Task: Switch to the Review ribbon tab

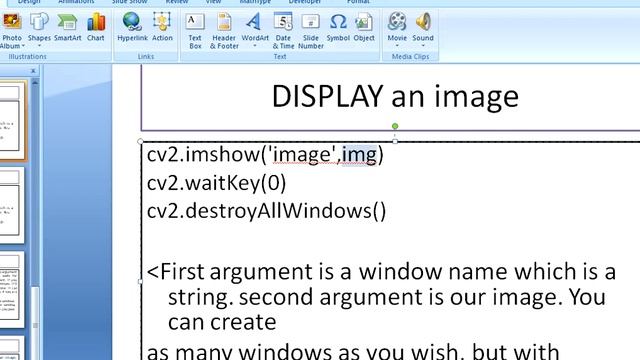Action: click(x=177, y=2)
